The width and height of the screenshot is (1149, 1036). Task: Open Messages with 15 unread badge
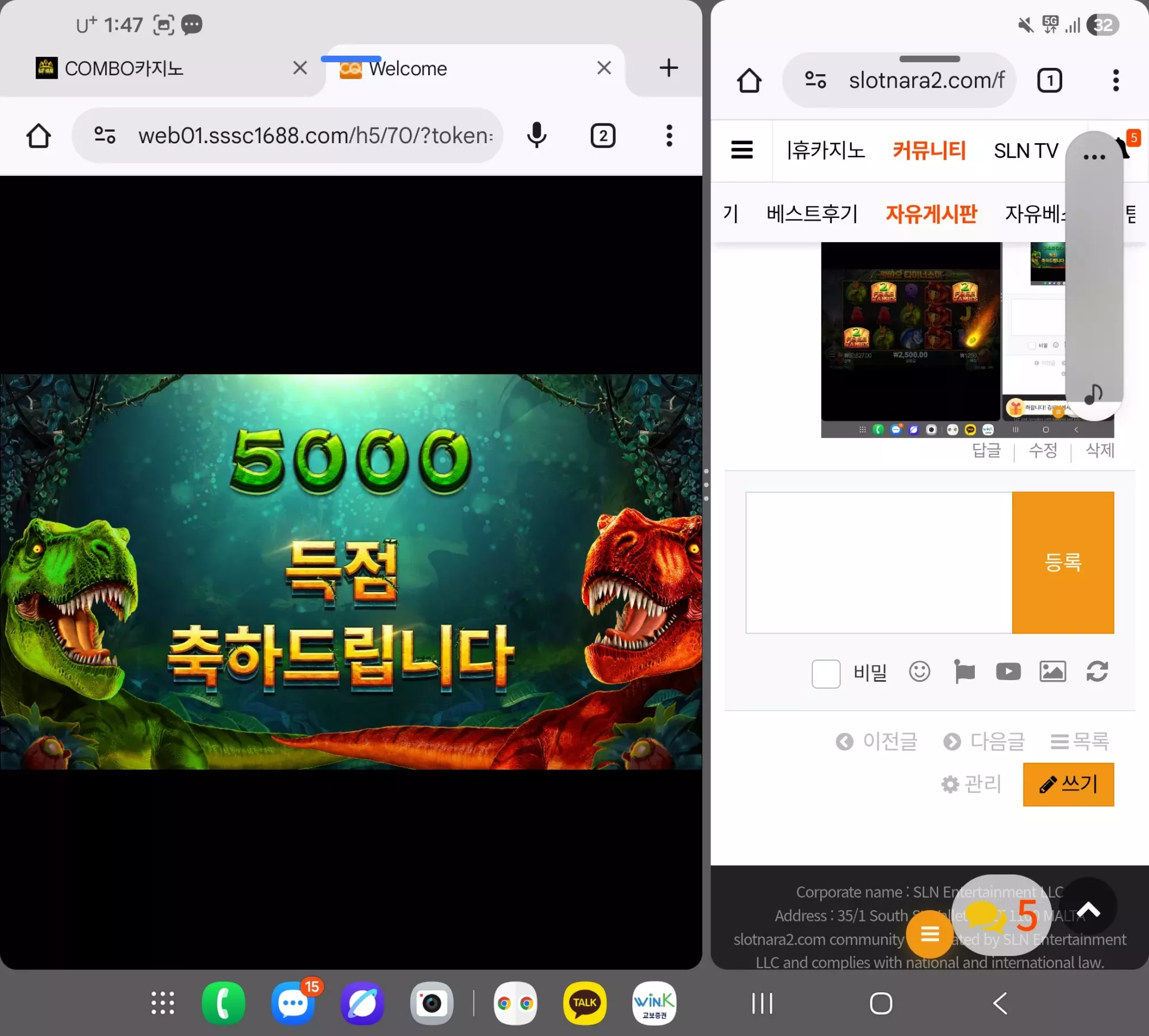pyautogui.click(x=293, y=1003)
